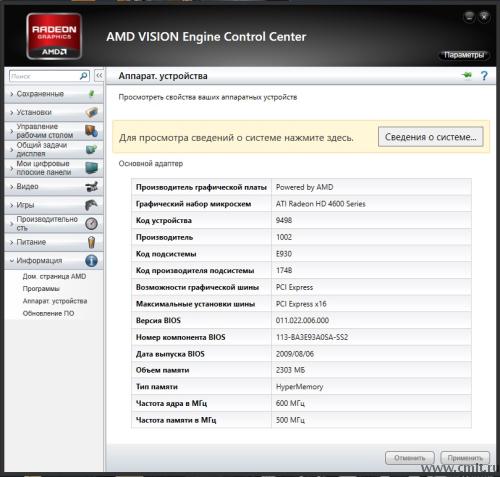Image resolution: width=500 pixels, height=477 pixels.
Task: Expand the Видео section
Action: (x=54, y=187)
